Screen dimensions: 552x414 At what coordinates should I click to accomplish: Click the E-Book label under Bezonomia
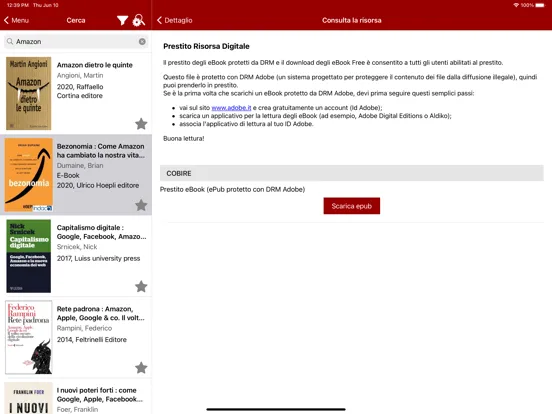[x=68, y=175]
